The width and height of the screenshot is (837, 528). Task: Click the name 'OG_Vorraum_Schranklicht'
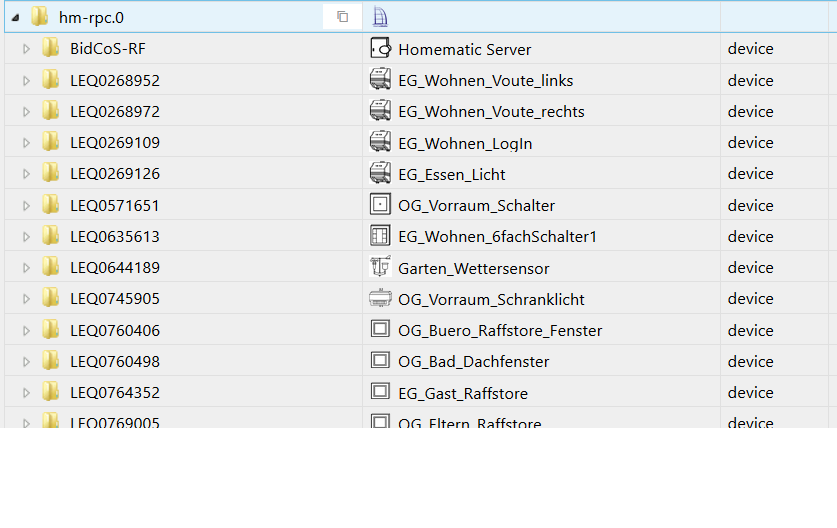491,300
